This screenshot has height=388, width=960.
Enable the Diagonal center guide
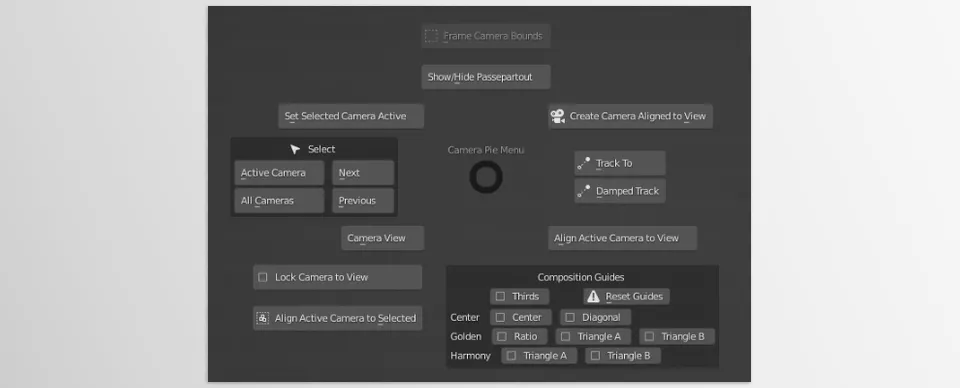click(x=570, y=318)
